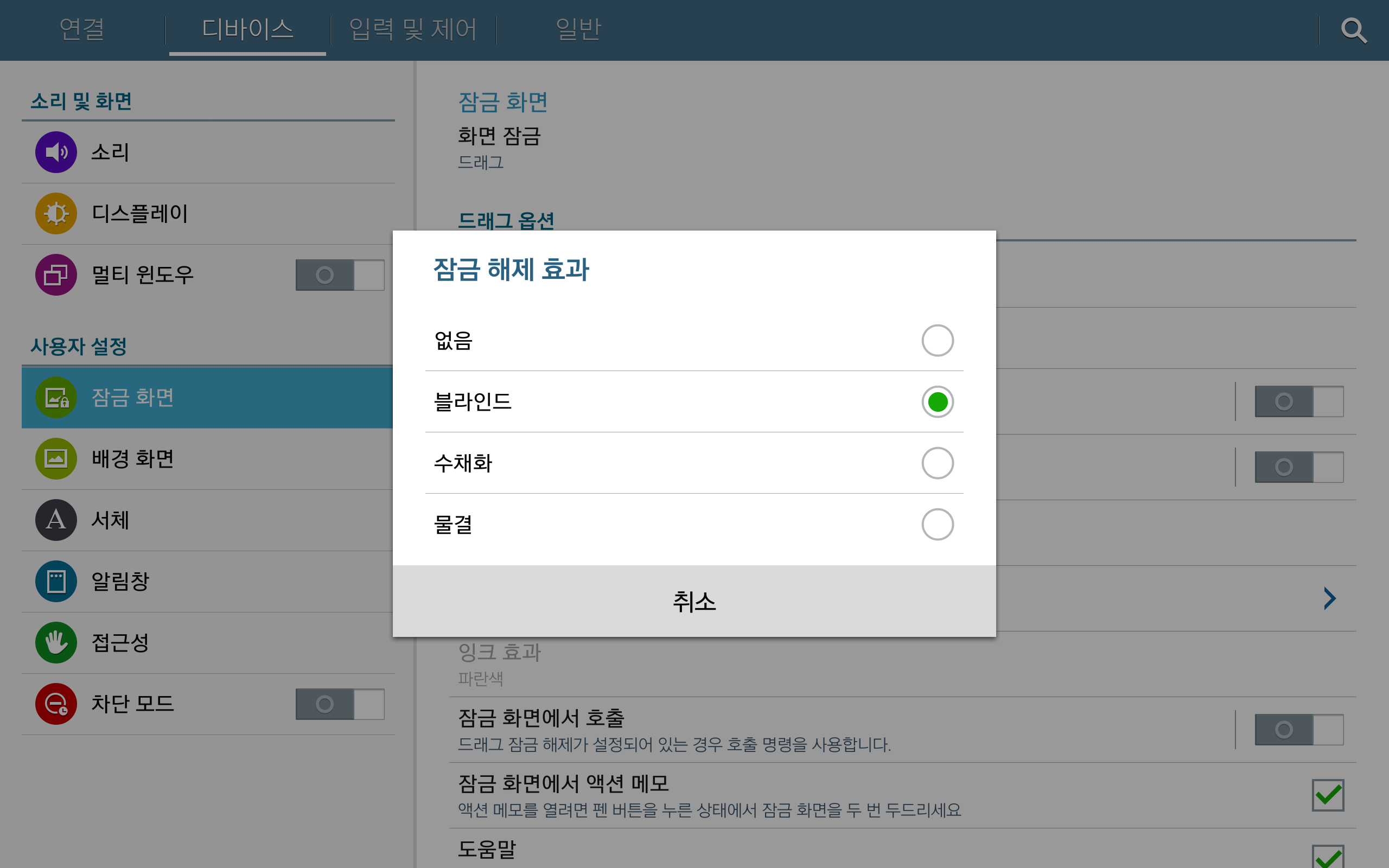Open the 소리 sound settings icon

(x=56, y=152)
